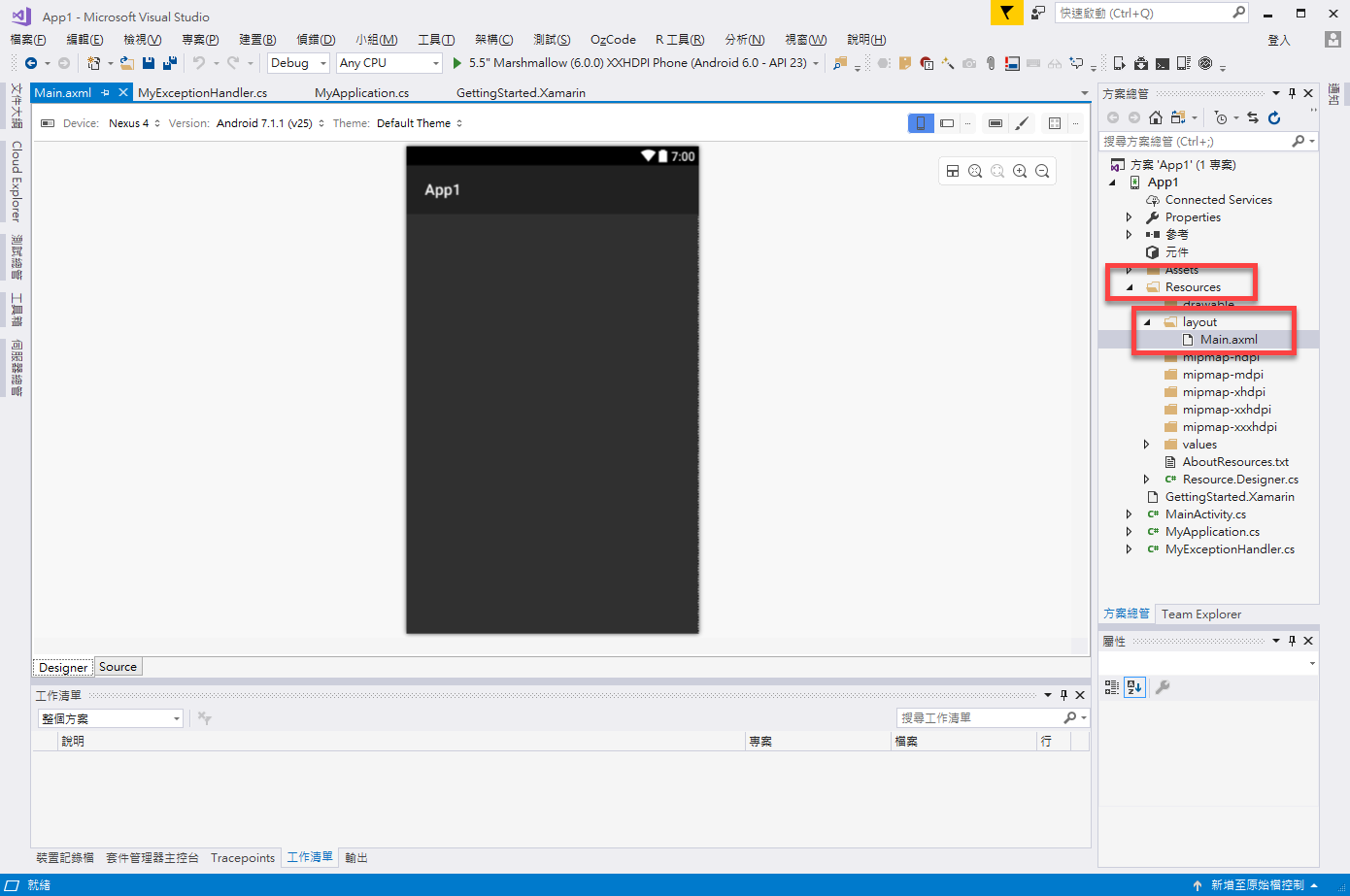Toggle auto-hide pin on the 工作清單 panel

click(1063, 695)
